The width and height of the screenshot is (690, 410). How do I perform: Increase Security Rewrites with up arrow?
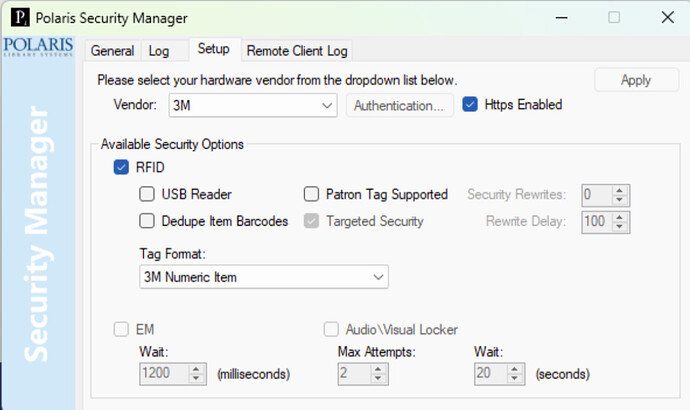click(620, 189)
